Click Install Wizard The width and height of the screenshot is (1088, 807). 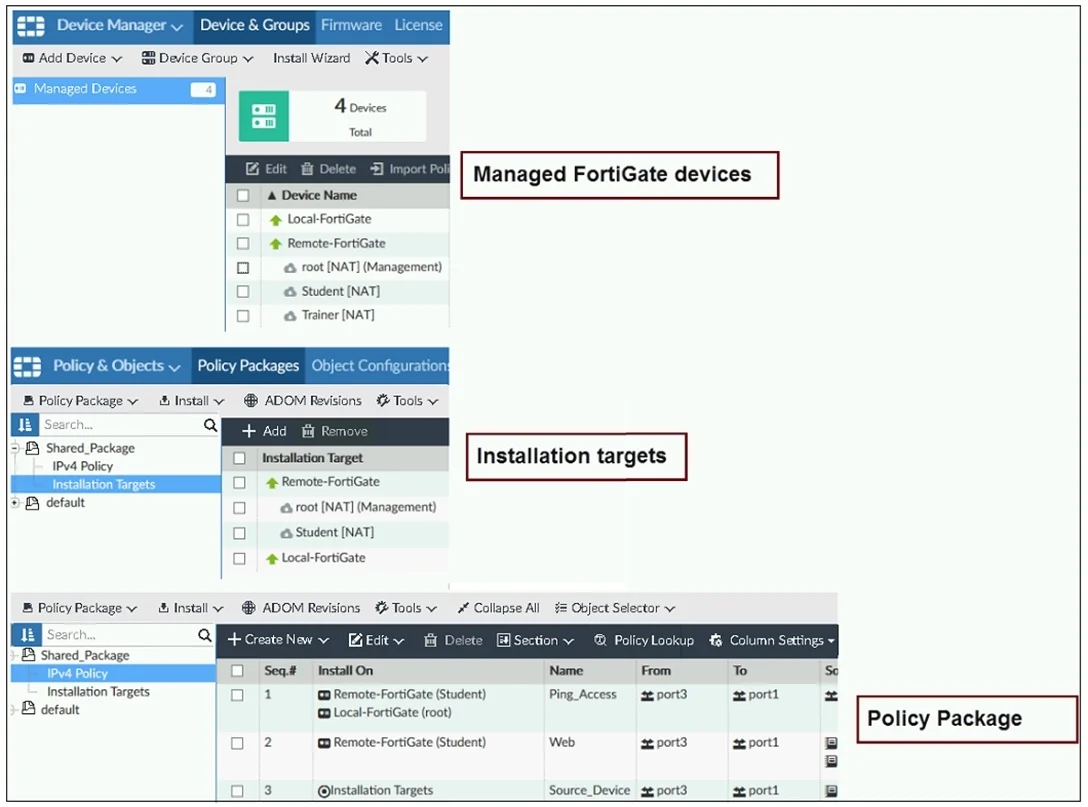tap(312, 58)
